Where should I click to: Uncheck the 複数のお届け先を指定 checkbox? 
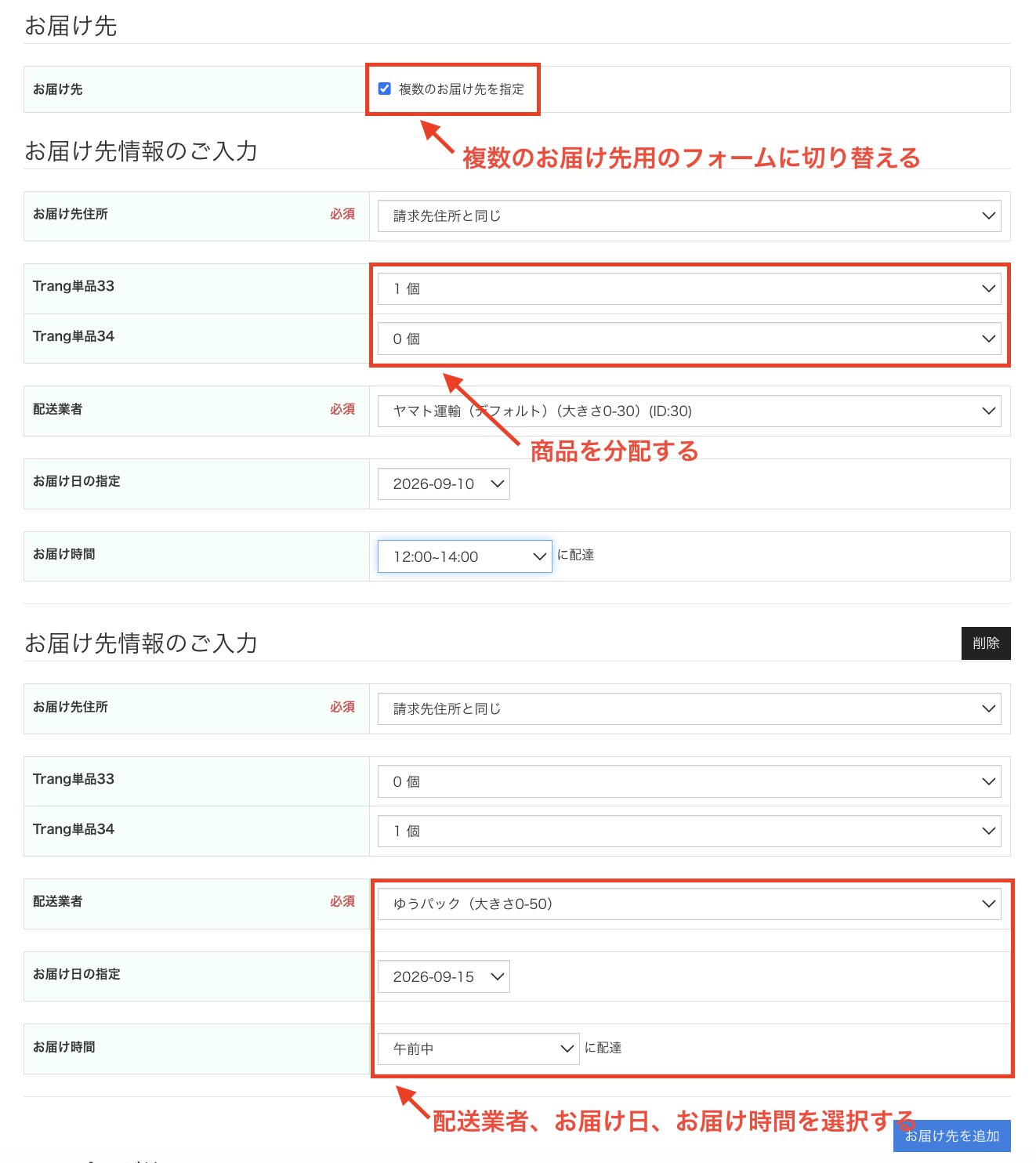pyautogui.click(x=385, y=89)
